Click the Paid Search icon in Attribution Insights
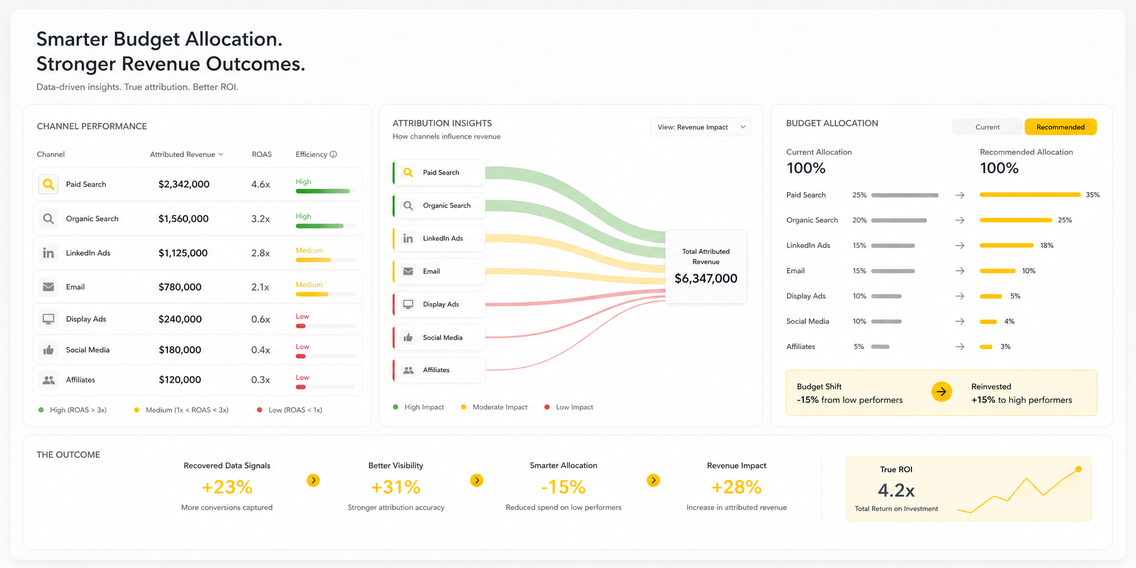This screenshot has height=568, width=1136. click(x=408, y=172)
